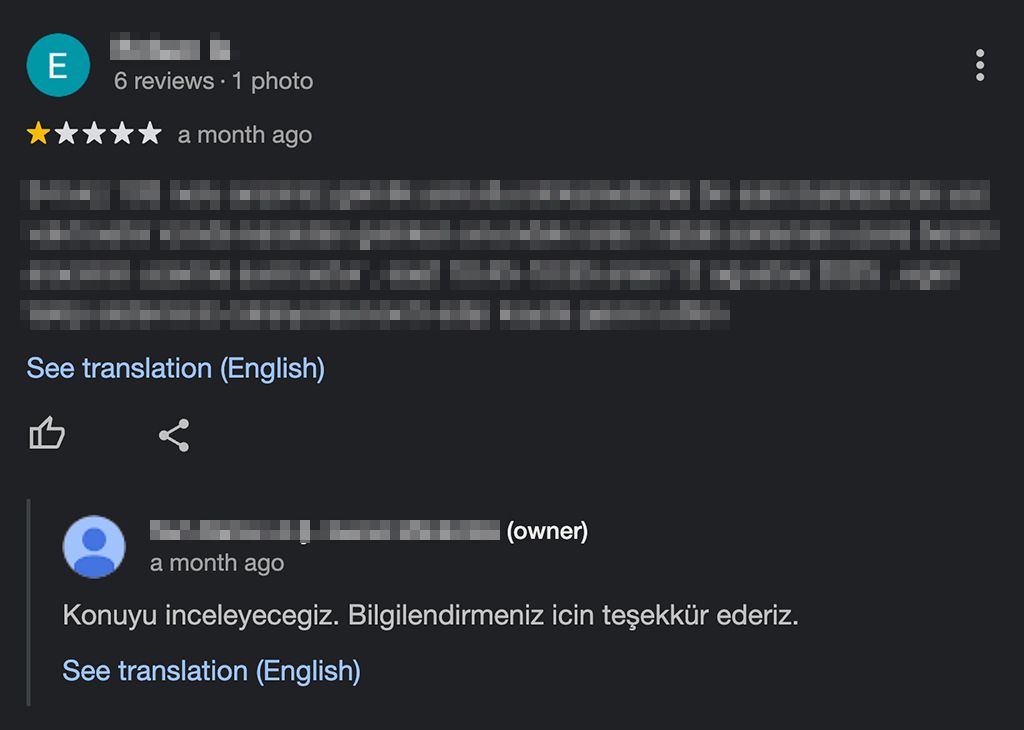Open the blurred reviewer name beside avatar
The width and height of the screenshot is (1024, 730).
click(170, 49)
